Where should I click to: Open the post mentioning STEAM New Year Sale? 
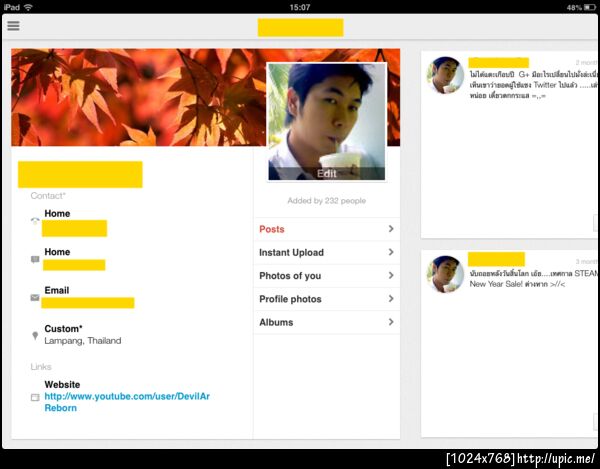coord(510,344)
